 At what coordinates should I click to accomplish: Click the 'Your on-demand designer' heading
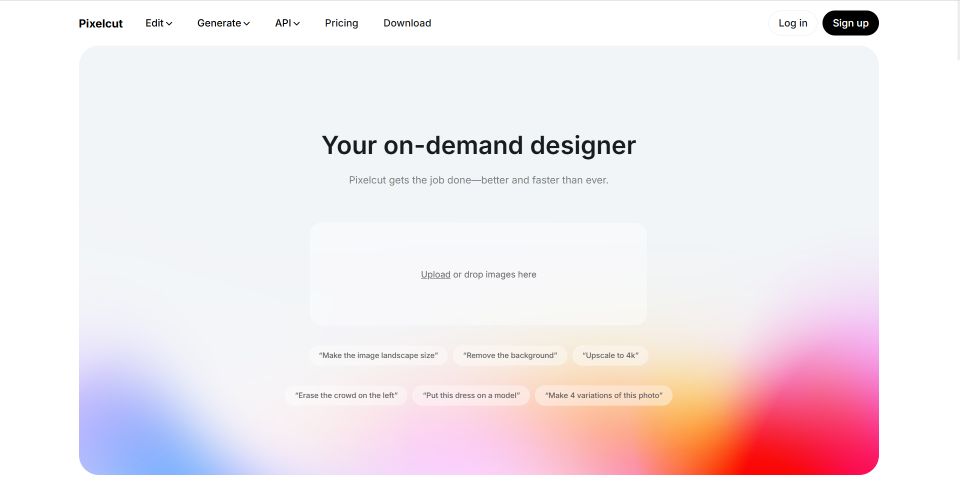click(478, 145)
